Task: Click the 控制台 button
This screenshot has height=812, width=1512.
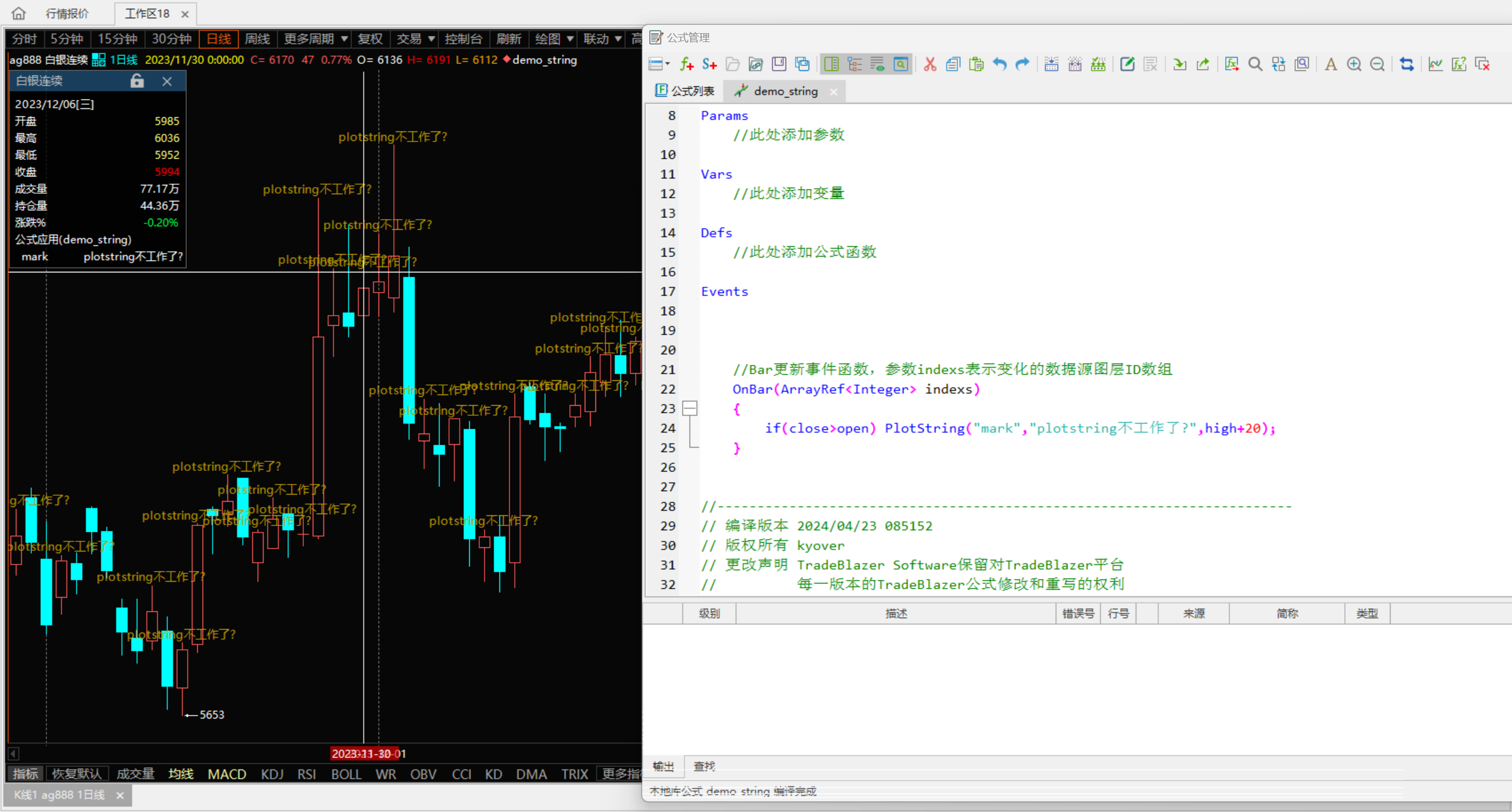Action: pyautogui.click(x=463, y=39)
